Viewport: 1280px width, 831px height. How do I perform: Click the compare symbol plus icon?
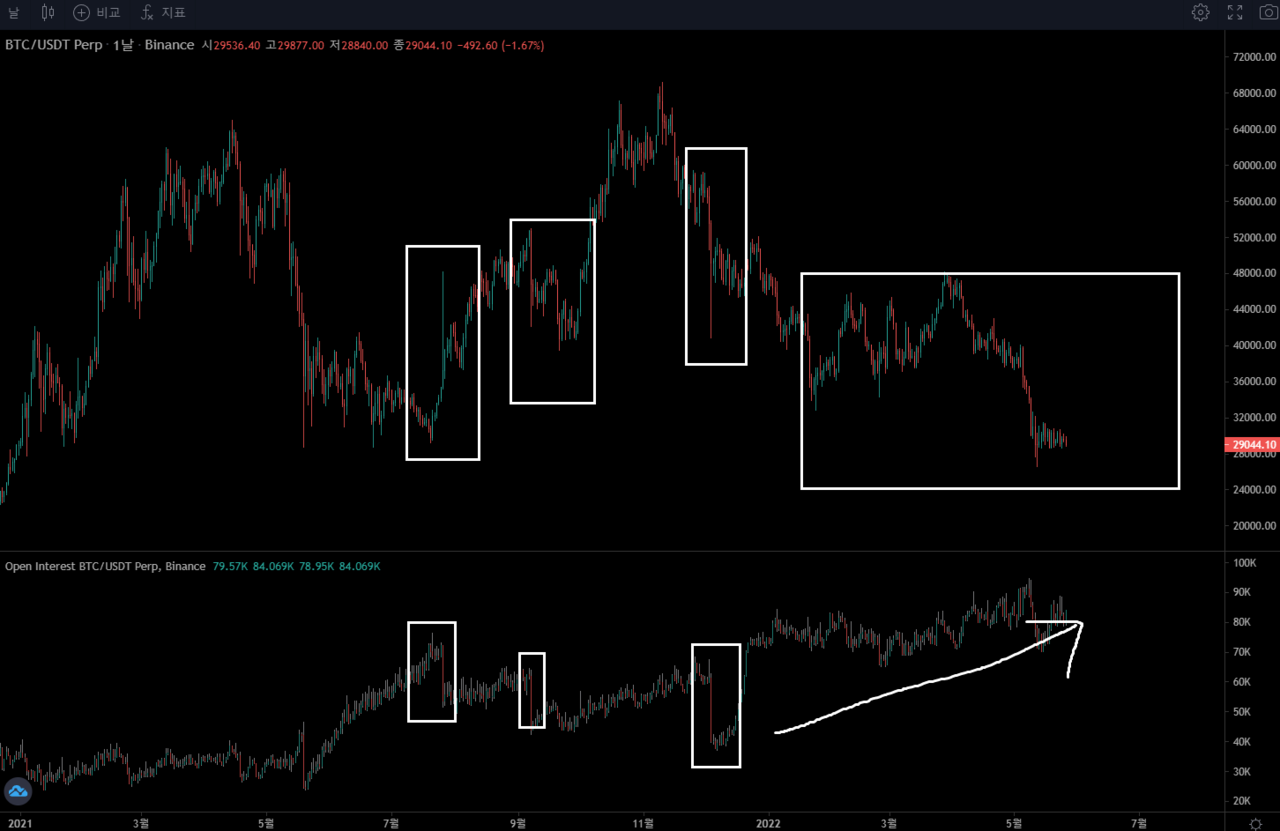(82, 13)
